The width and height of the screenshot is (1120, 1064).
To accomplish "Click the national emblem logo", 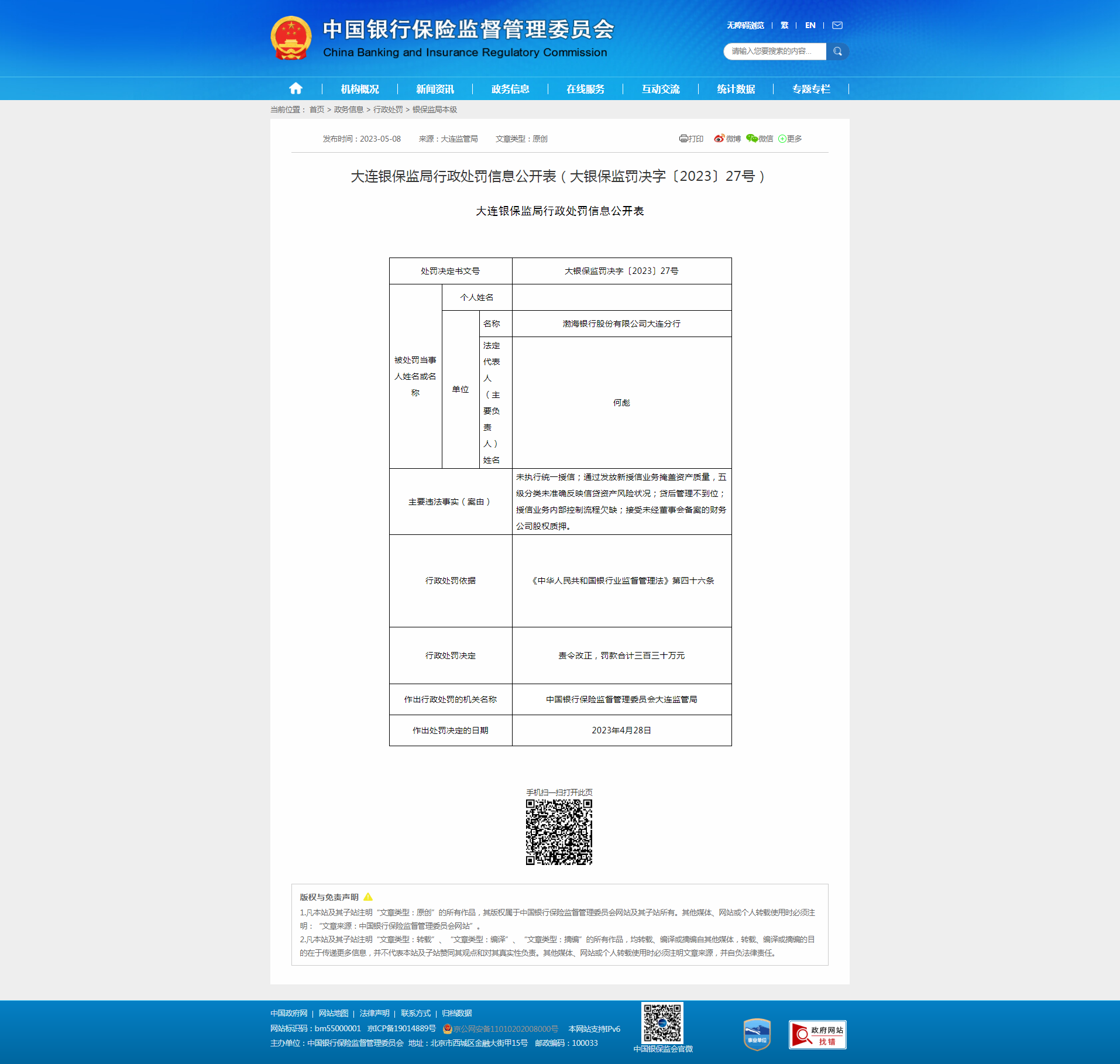I will [291, 38].
